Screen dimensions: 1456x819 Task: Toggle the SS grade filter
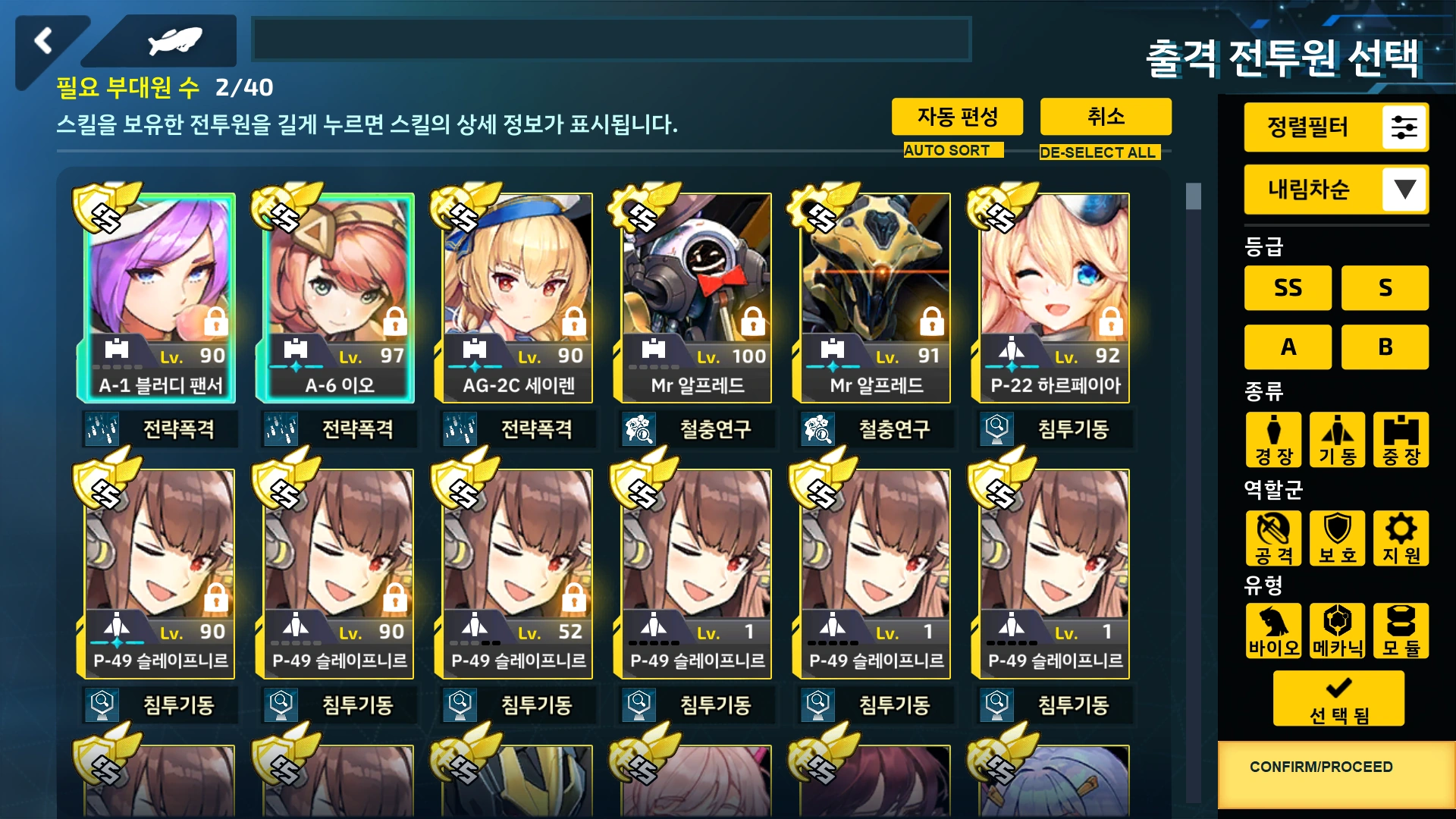(1288, 288)
